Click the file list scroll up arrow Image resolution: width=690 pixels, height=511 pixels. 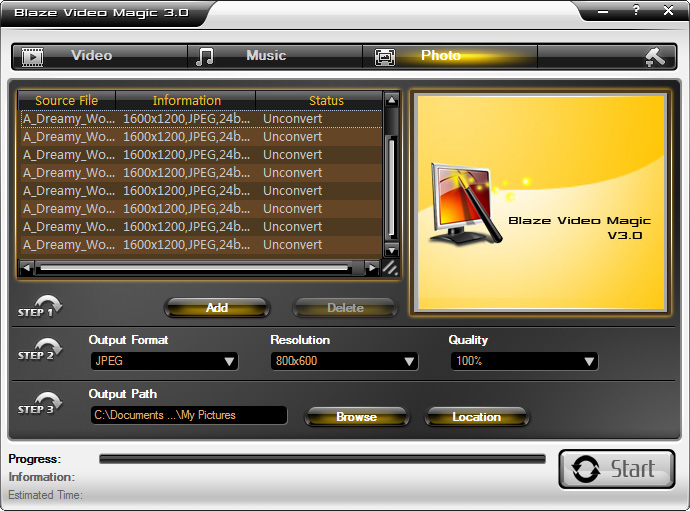point(391,100)
